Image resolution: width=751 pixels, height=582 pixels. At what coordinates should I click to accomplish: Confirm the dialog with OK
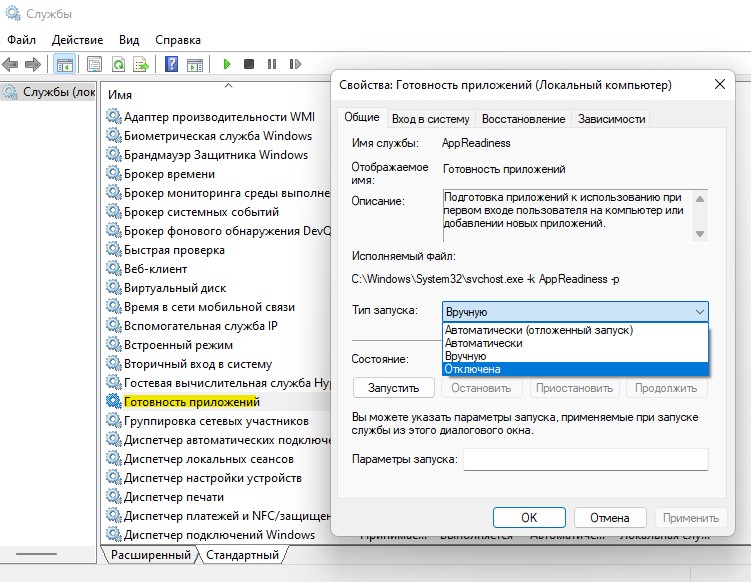tap(529, 518)
